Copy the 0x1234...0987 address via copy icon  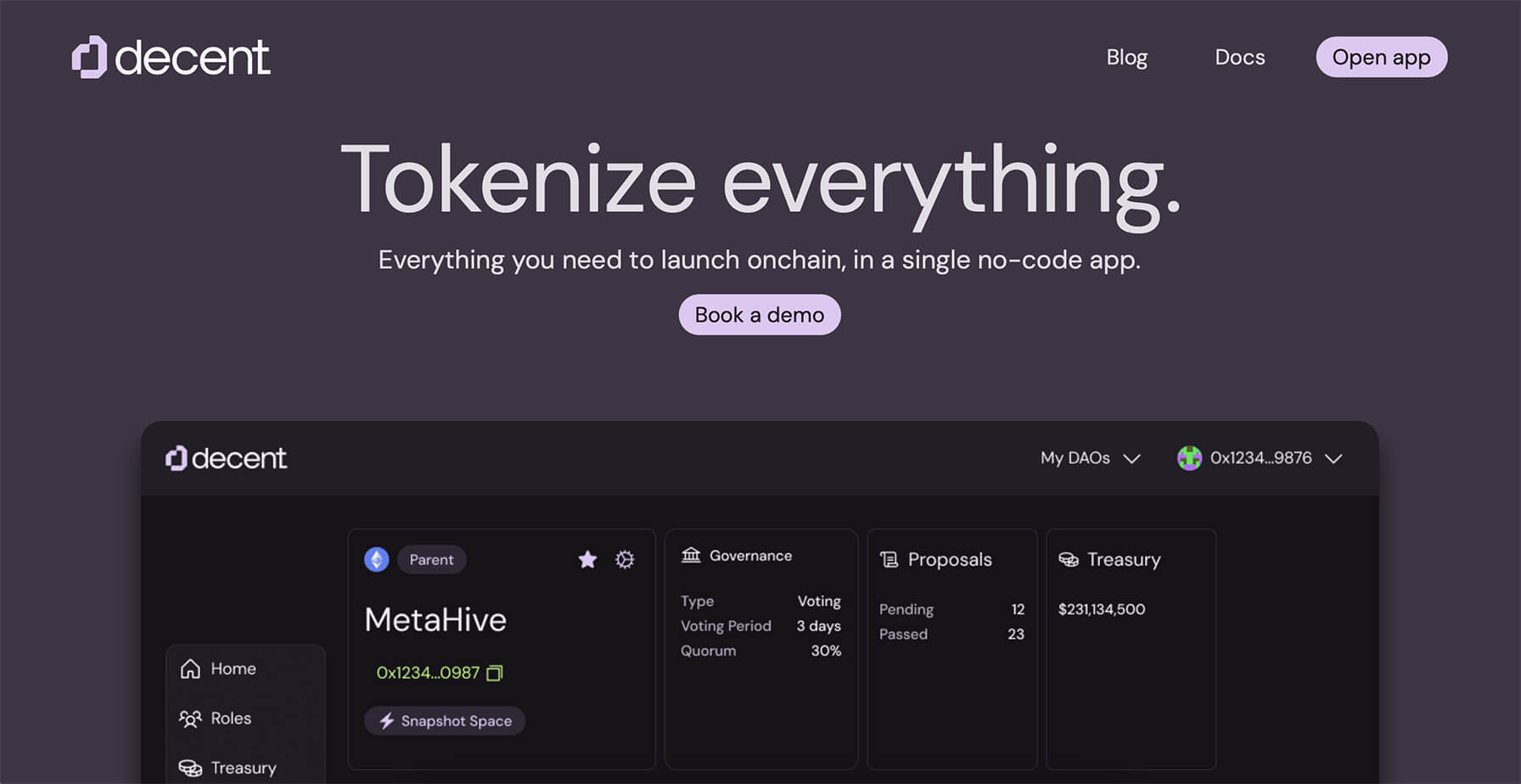click(x=495, y=673)
